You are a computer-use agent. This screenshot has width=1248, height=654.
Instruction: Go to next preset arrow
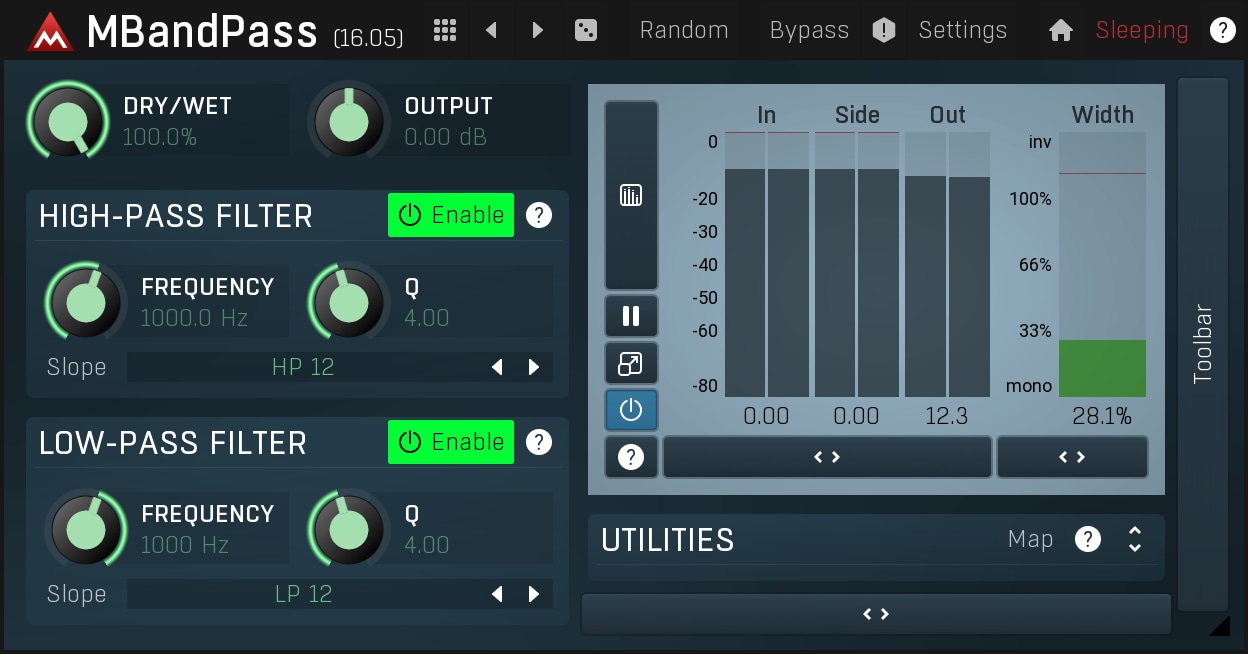tap(538, 30)
